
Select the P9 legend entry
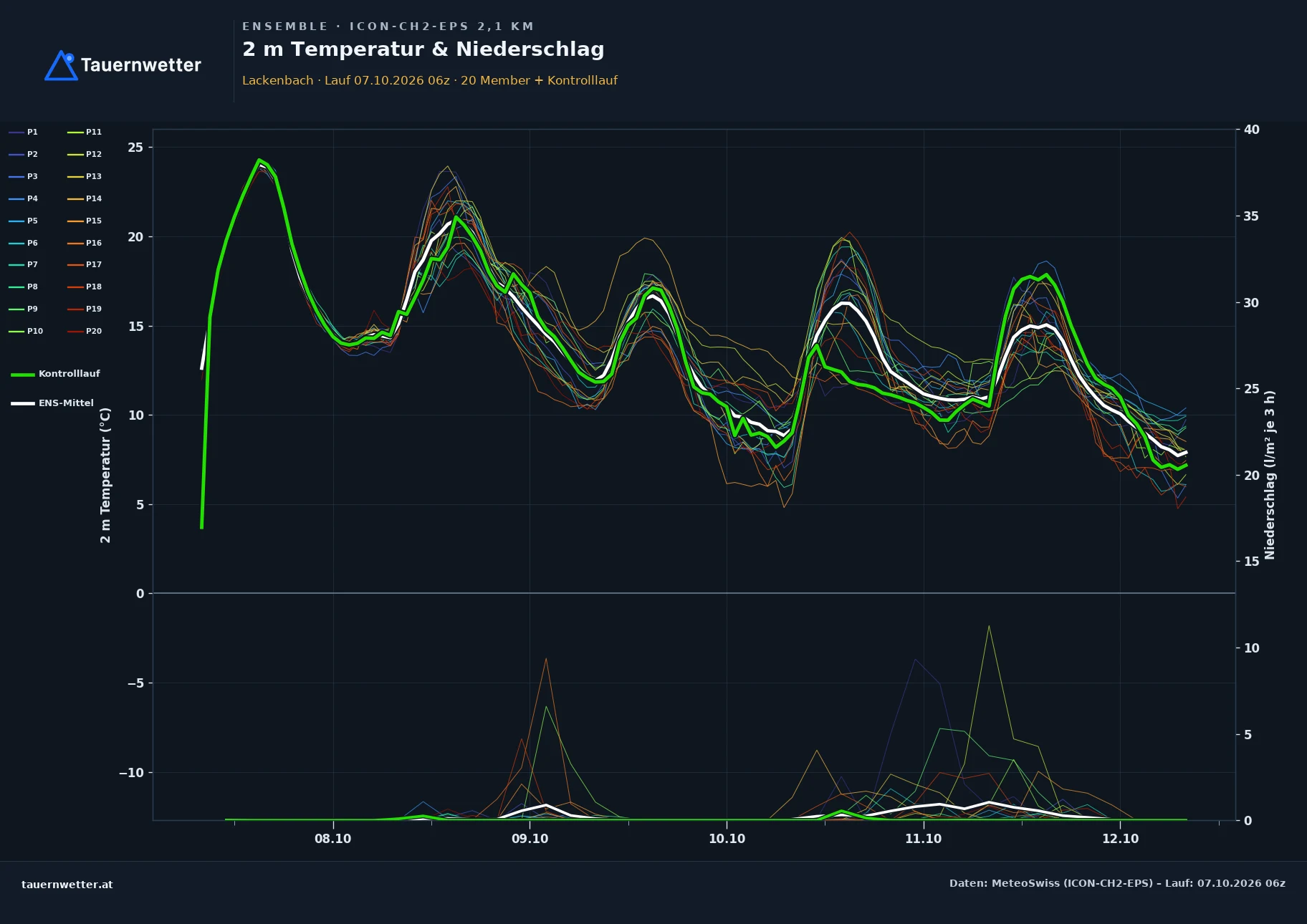pyautogui.click(x=24, y=309)
